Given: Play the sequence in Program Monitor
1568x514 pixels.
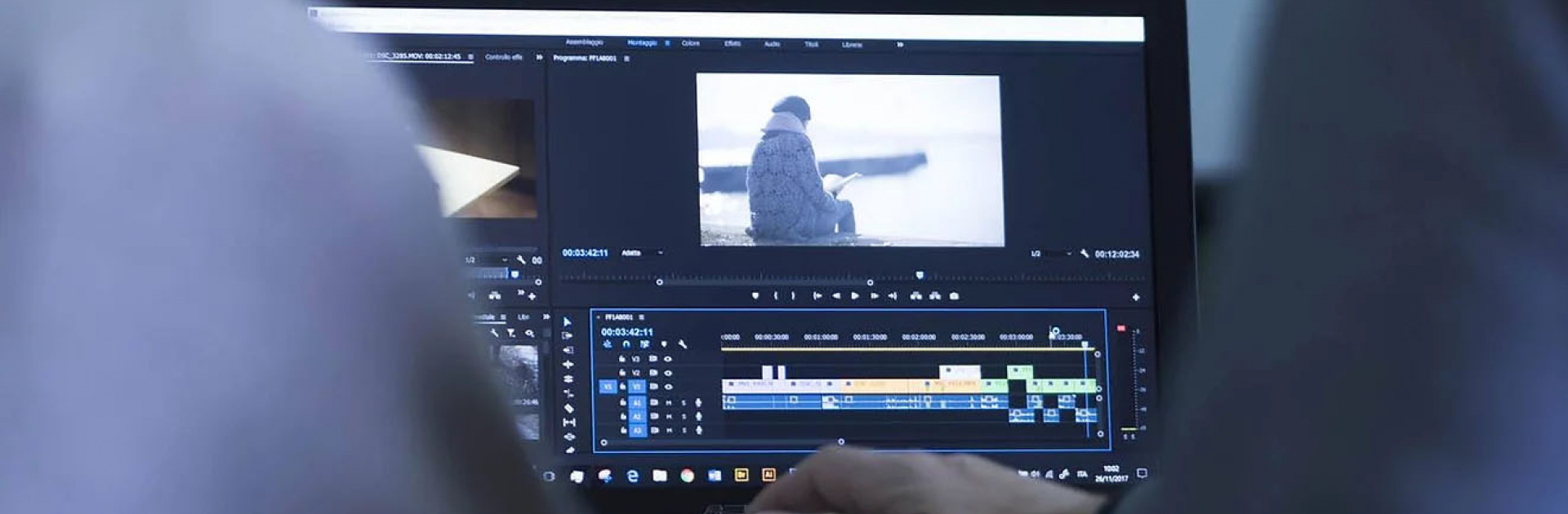Looking at the screenshot, I should (855, 295).
